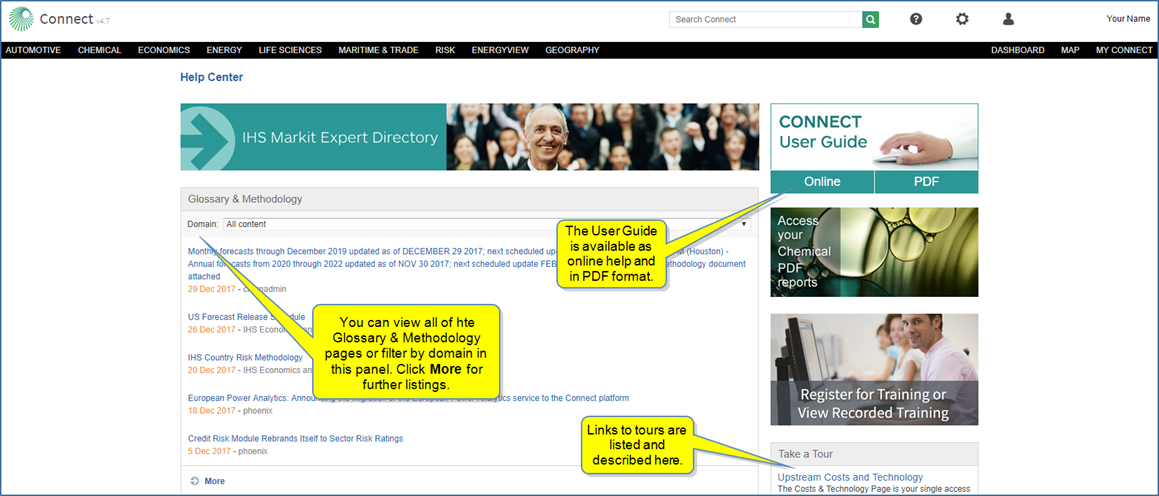
Task: Open the help question mark icon
Action: click(x=916, y=19)
